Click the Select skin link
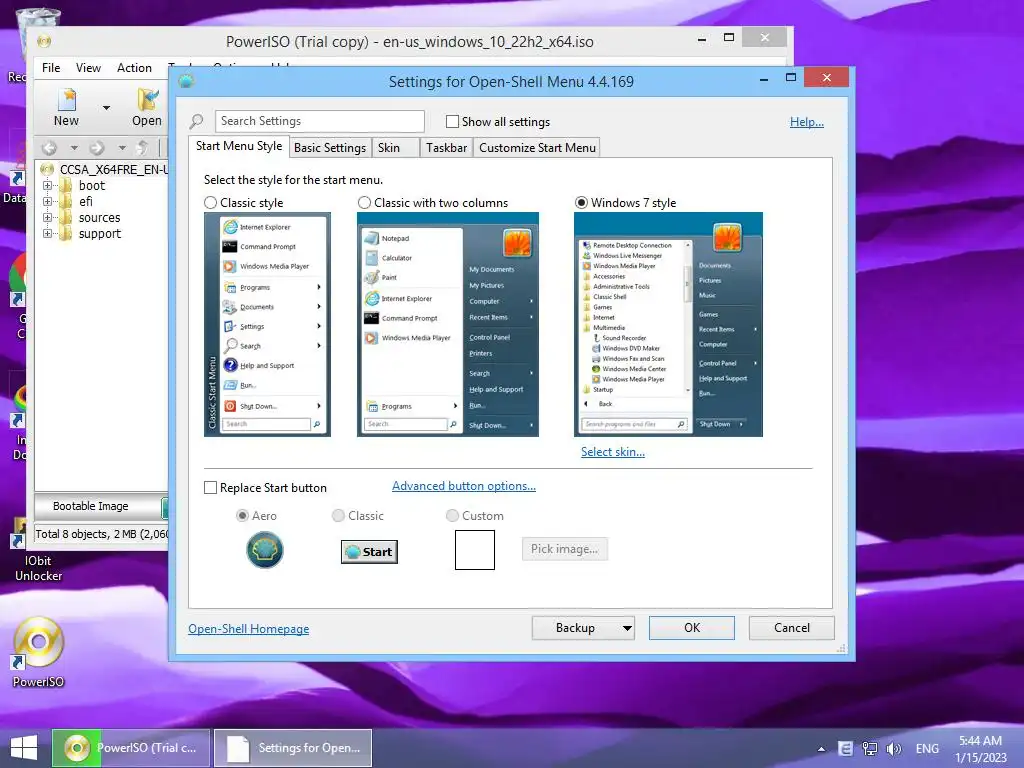Image resolution: width=1024 pixels, height=768 pixels. [x=613, y=452]
